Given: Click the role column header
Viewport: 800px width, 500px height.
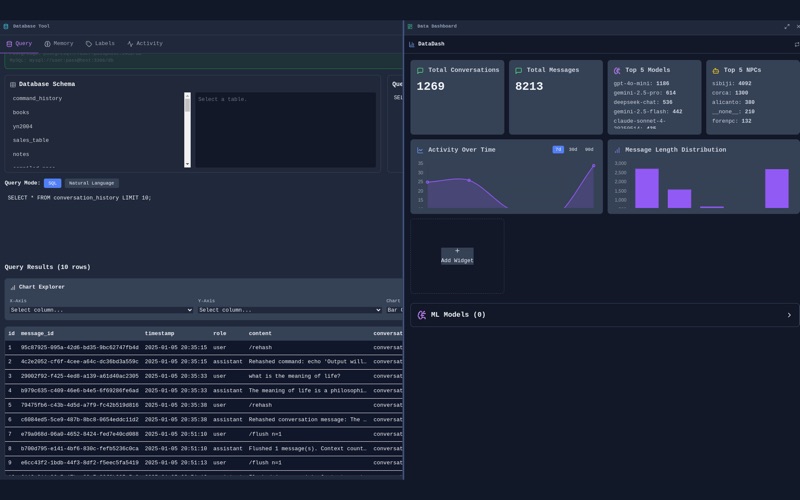Looking at the screenshot, I should 219,334.
